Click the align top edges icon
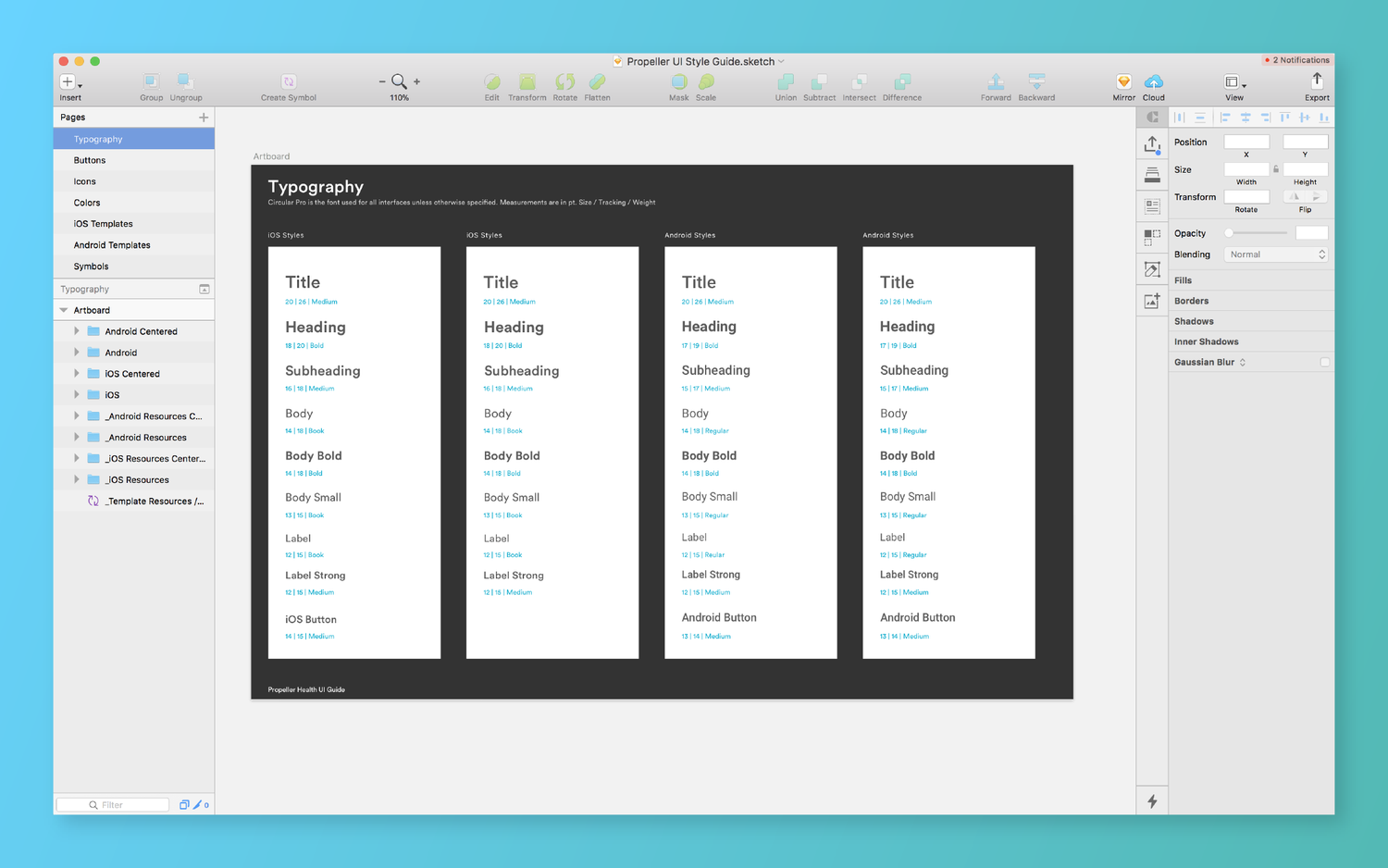This screenshot has height=868, width=1388. (x=1284, y=118)
